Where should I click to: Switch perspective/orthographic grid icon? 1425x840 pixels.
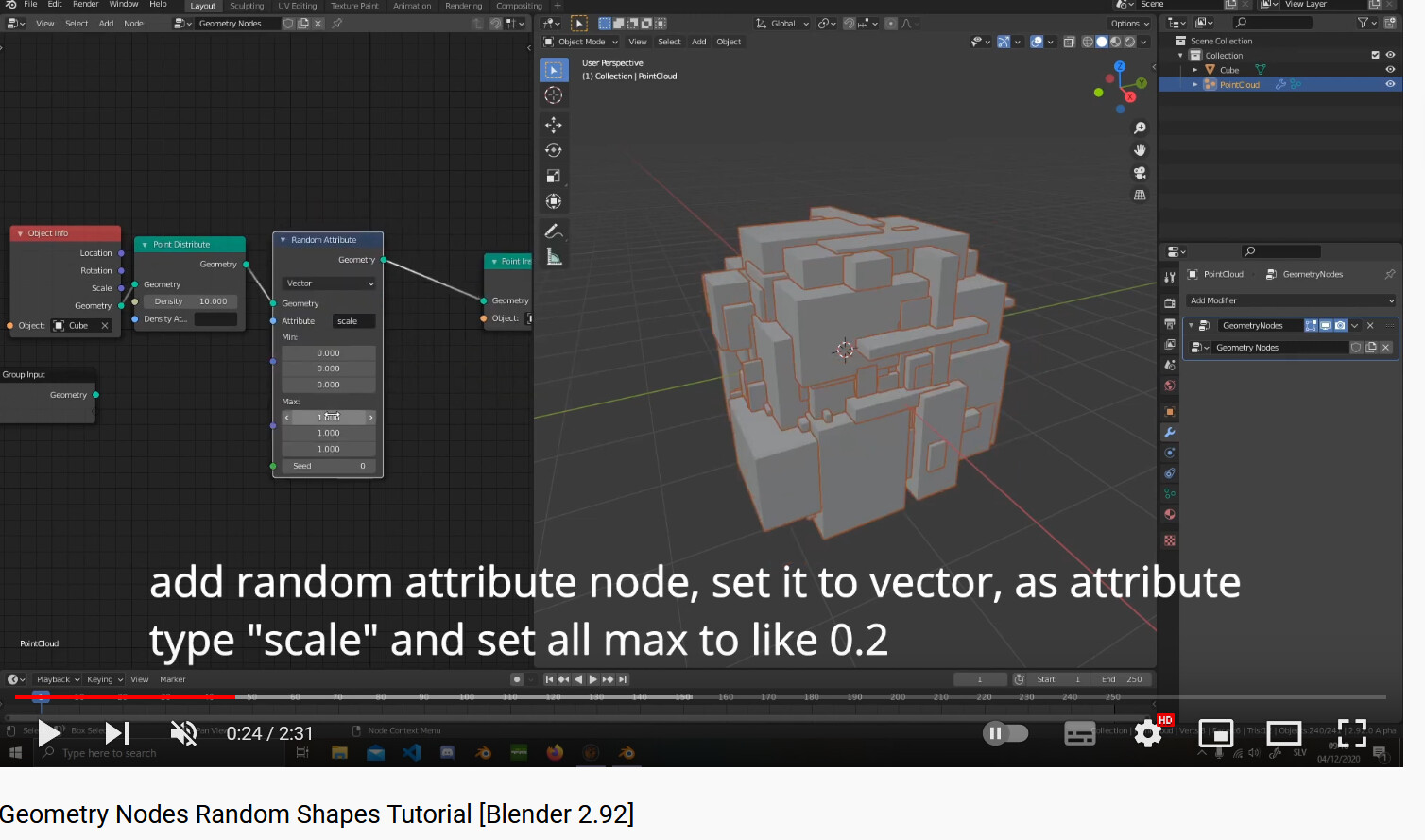pyautogui.click(x=1140, y=196)
